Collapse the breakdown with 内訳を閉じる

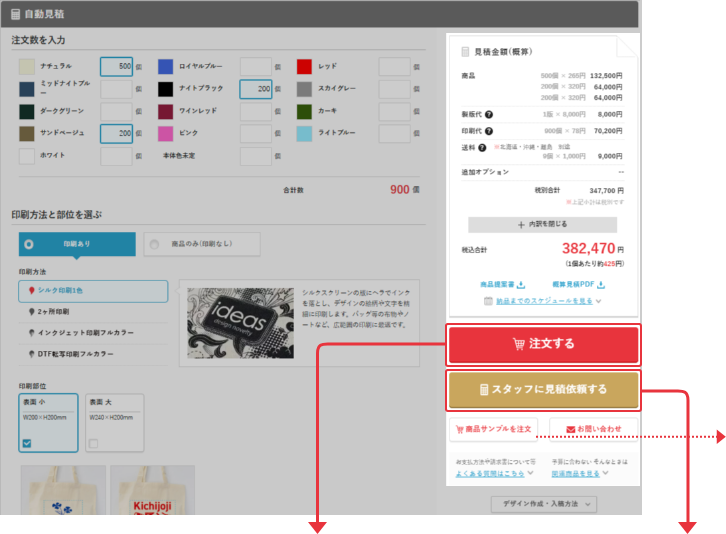click(542, 225)
